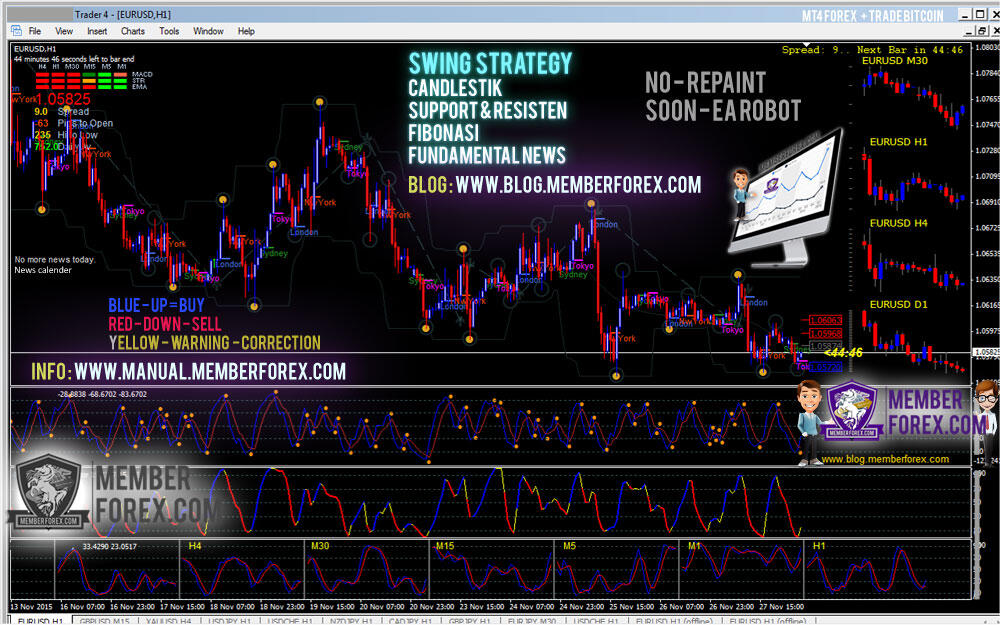Click the 'EURUSD D1' mini chart label
Image resolution: width=1000 pixels, height=625 pixels.
[899, 304]
